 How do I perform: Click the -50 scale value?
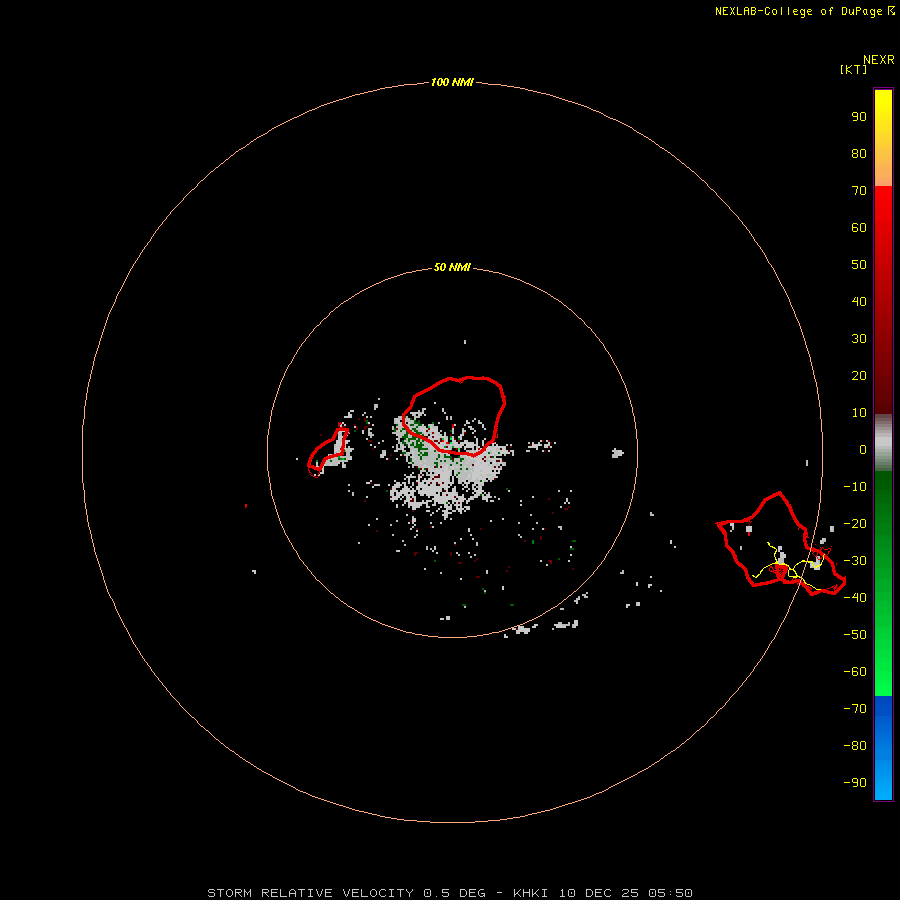pos(855,635)
